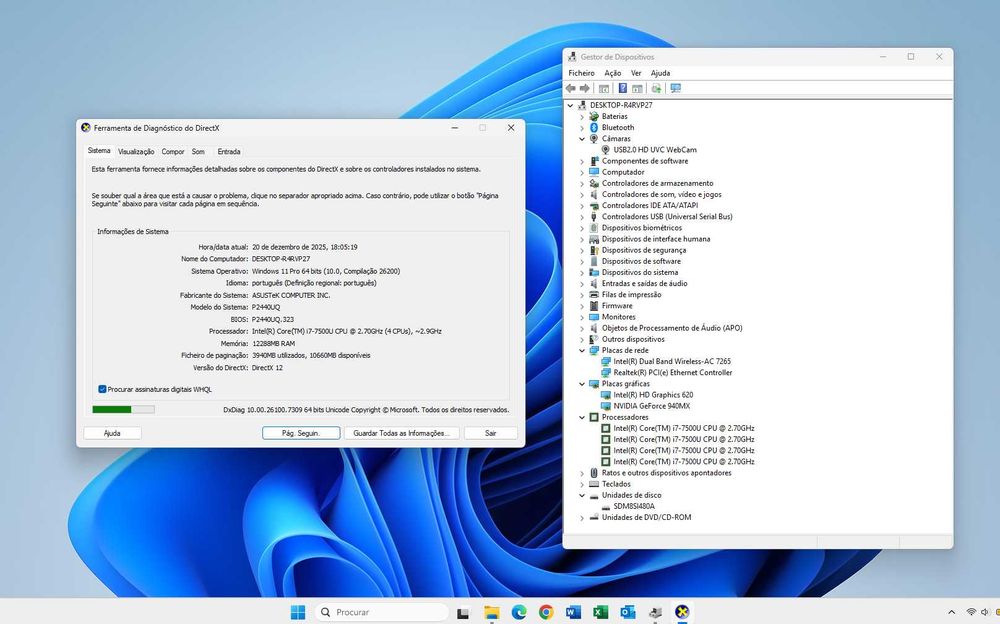Click the green progress bar in DirectX tool

pos(123,410)
